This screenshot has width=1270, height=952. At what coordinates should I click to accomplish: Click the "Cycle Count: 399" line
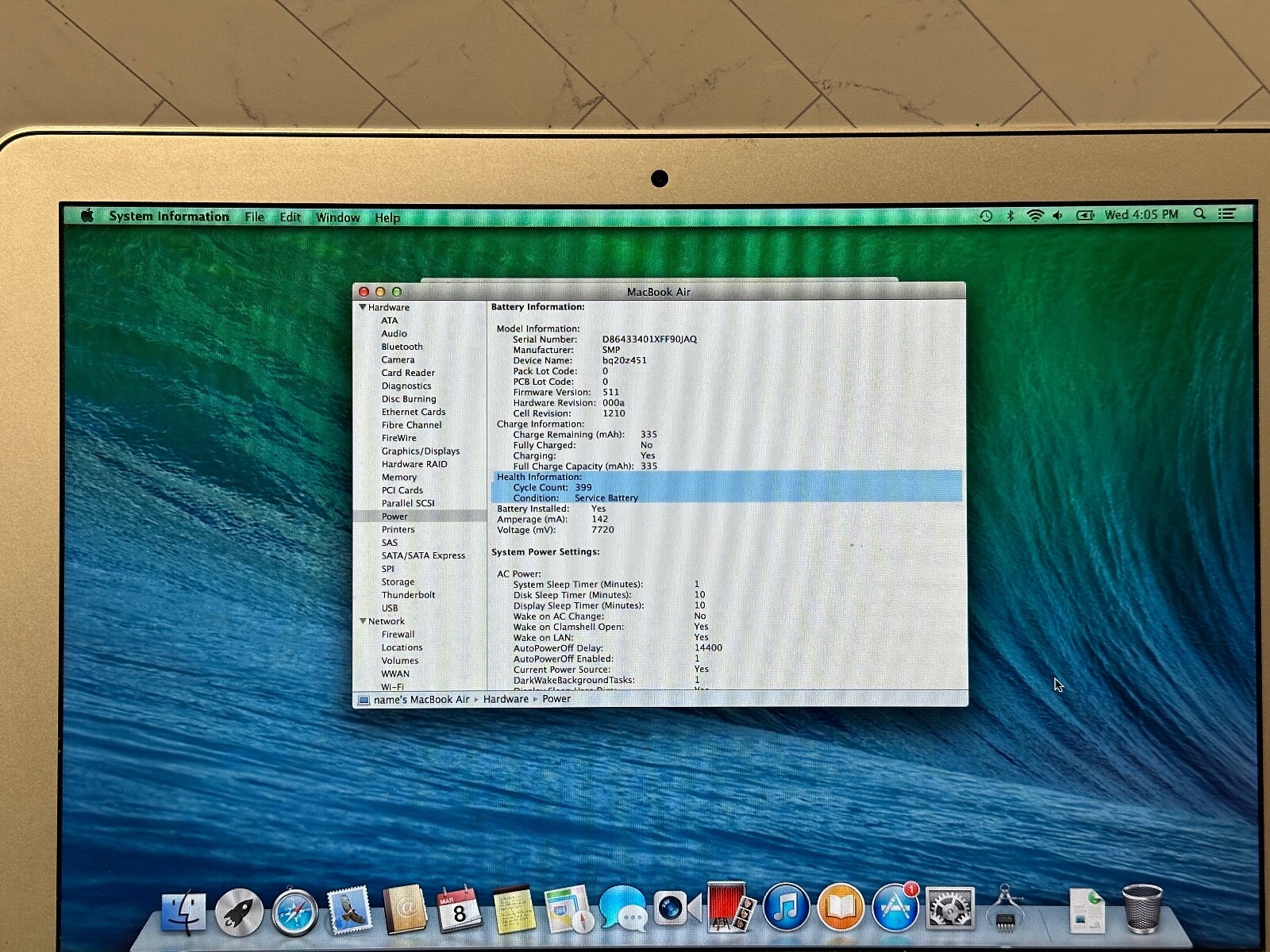coord(552,488)
